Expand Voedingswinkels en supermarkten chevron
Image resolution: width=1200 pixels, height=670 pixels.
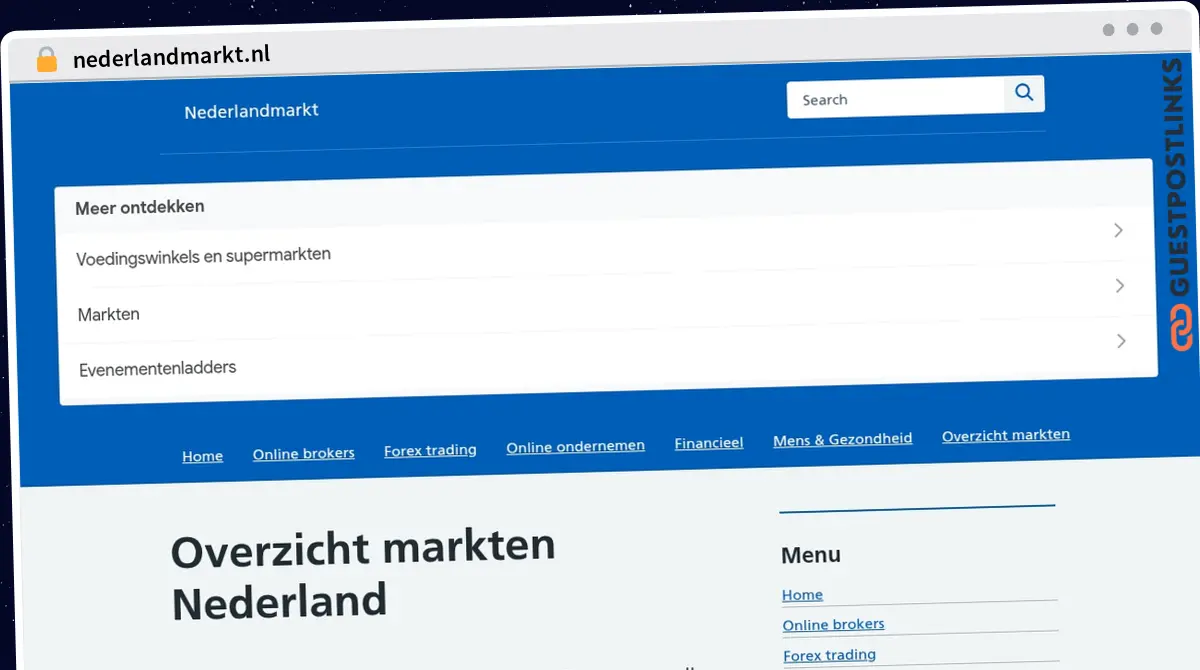click(x=1118, y=231)
